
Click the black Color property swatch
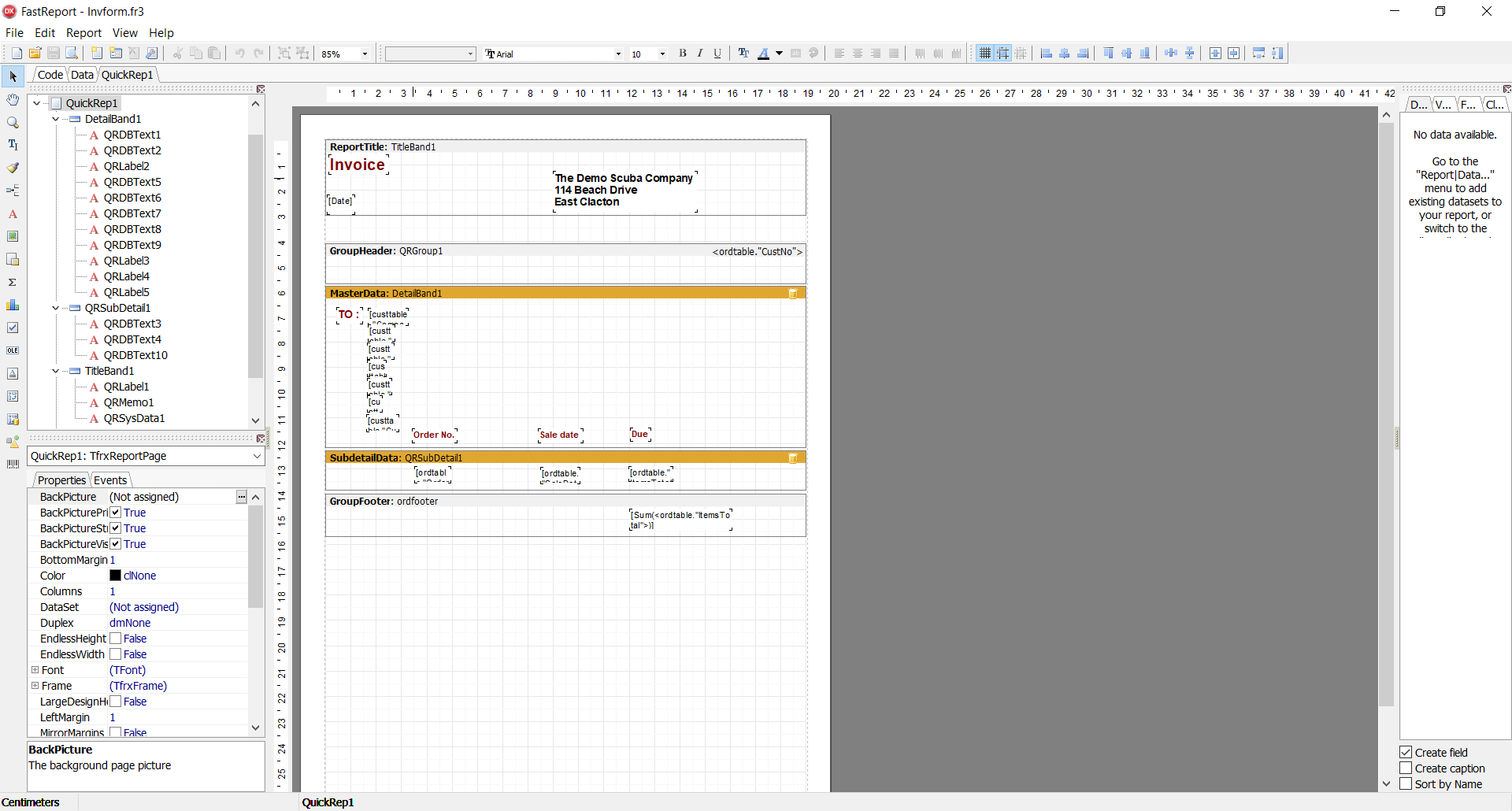click(x=115, y=576)
